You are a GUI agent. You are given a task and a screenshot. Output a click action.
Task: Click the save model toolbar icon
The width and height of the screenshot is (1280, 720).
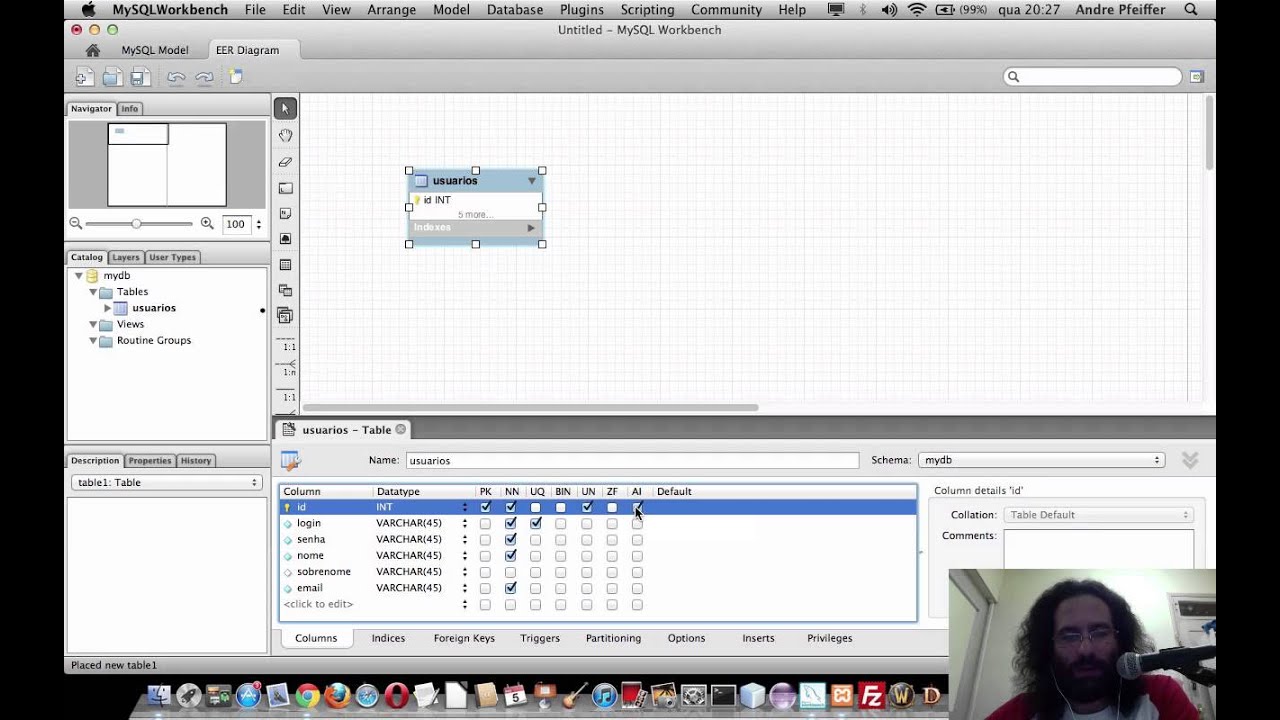point(140,77)
